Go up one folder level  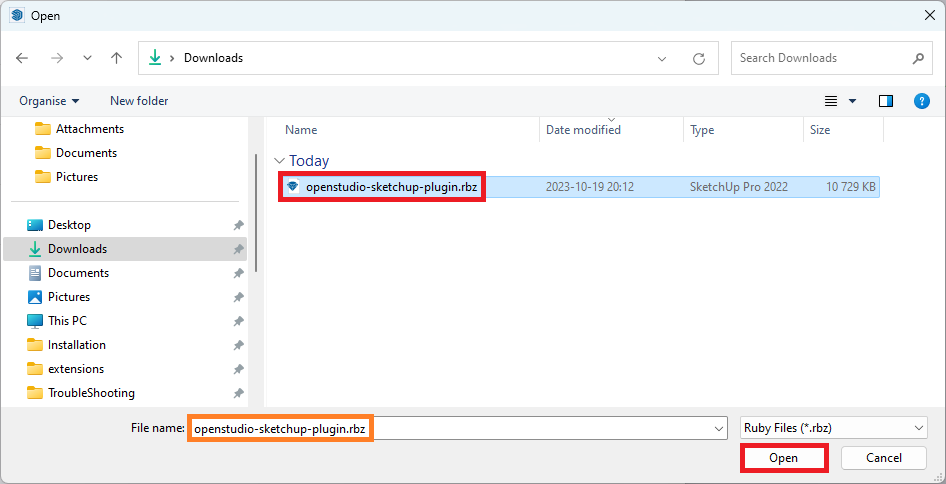pos(116,58)
